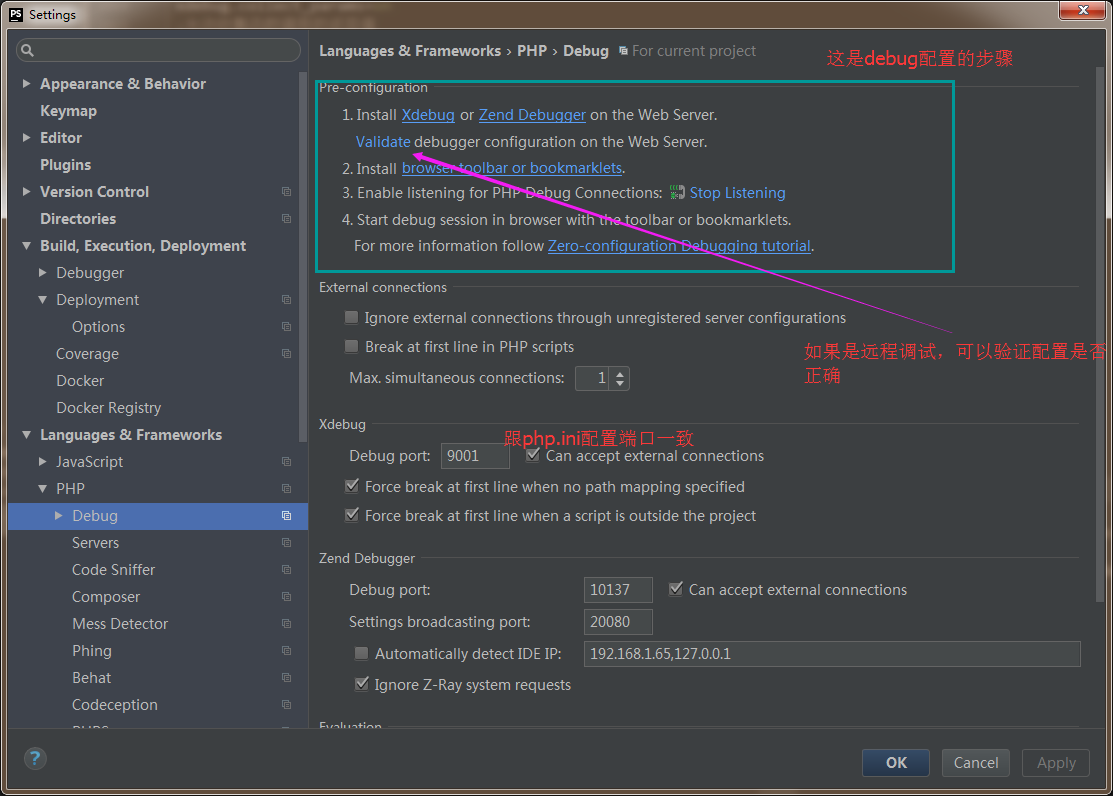Screen dimensions: 1113x796
Task: Uncheck Xdebug 'Can accept external connections'
Action: coord(533,454)
